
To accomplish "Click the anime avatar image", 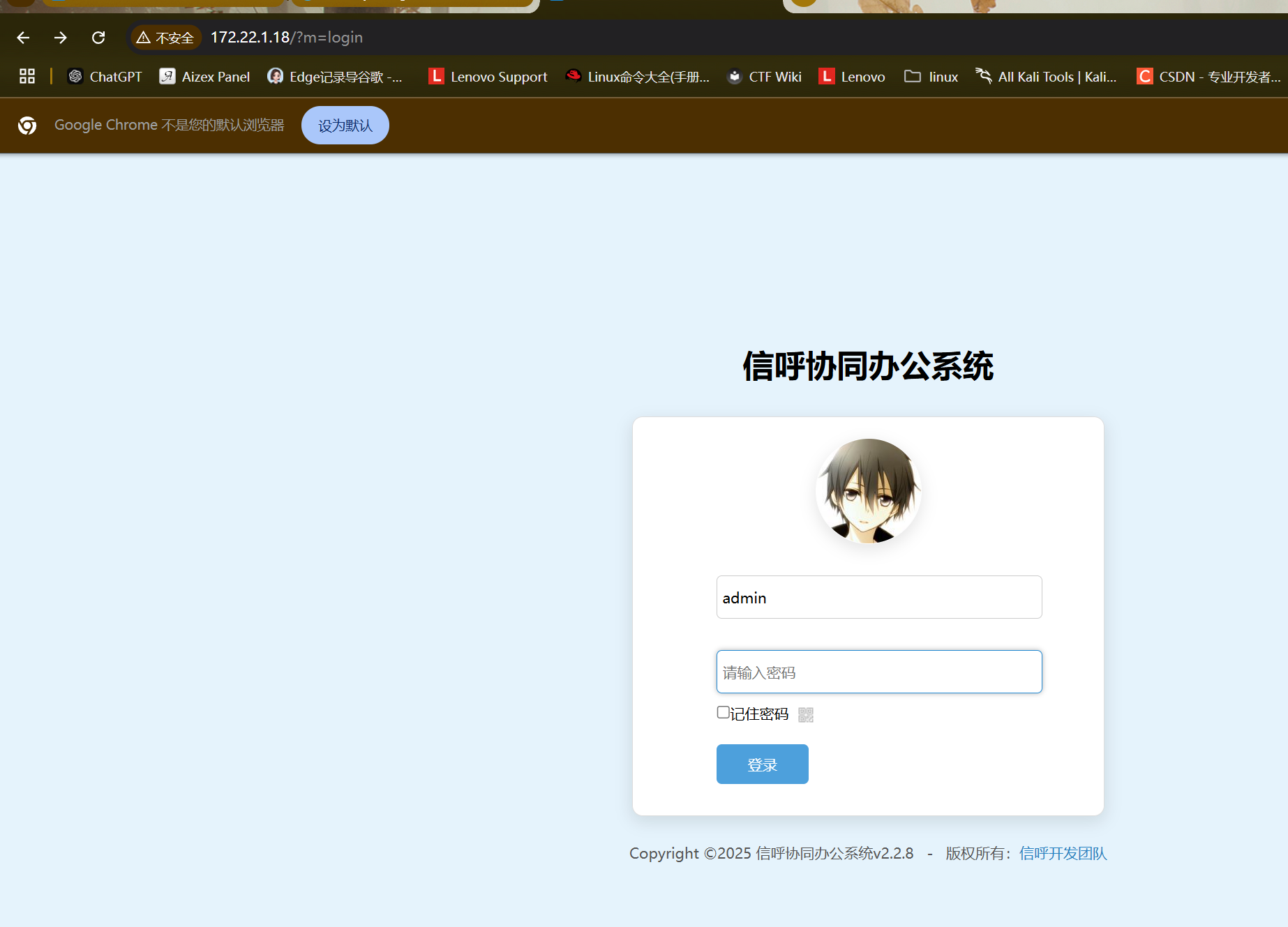I will pos(868,491).
